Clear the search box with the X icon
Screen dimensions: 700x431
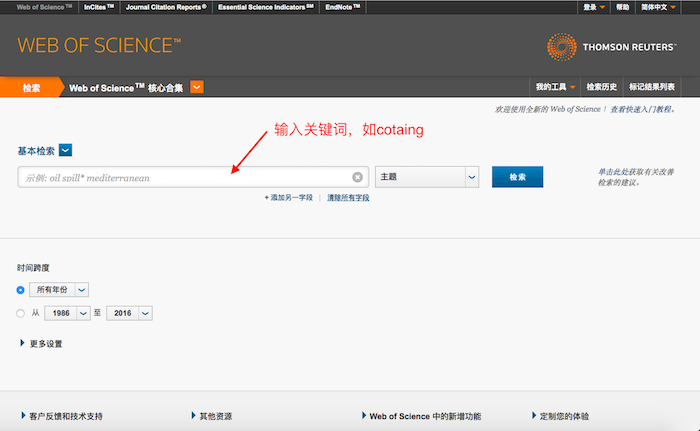coord(357,177)
